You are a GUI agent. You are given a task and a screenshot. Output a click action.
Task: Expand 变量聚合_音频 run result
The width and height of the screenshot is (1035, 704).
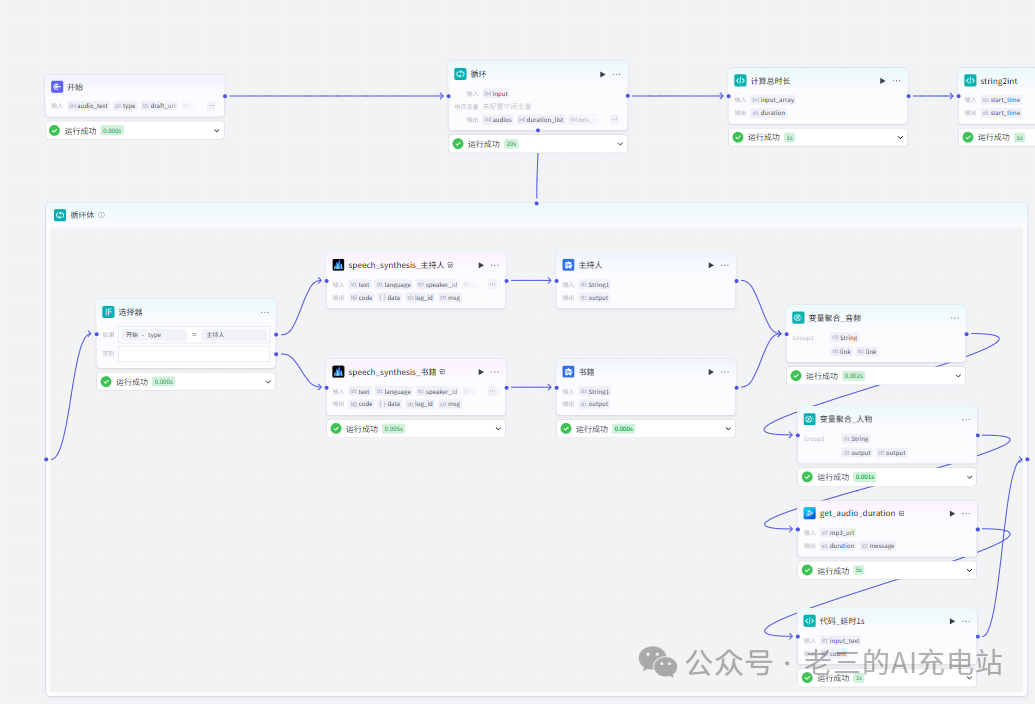pyautogui.click(x=958, y=375)
